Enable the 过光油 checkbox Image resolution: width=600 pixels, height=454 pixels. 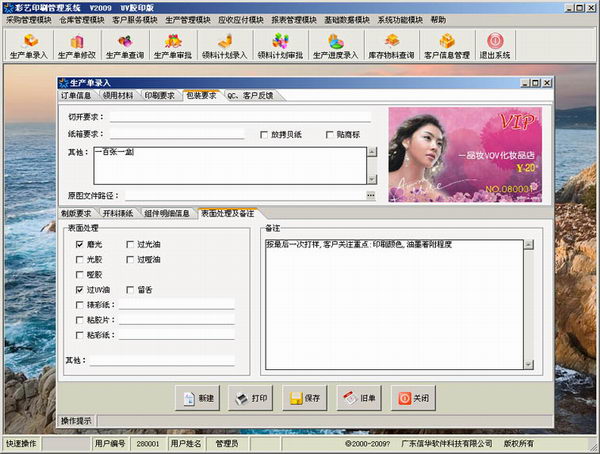click(x=130, y=244)
